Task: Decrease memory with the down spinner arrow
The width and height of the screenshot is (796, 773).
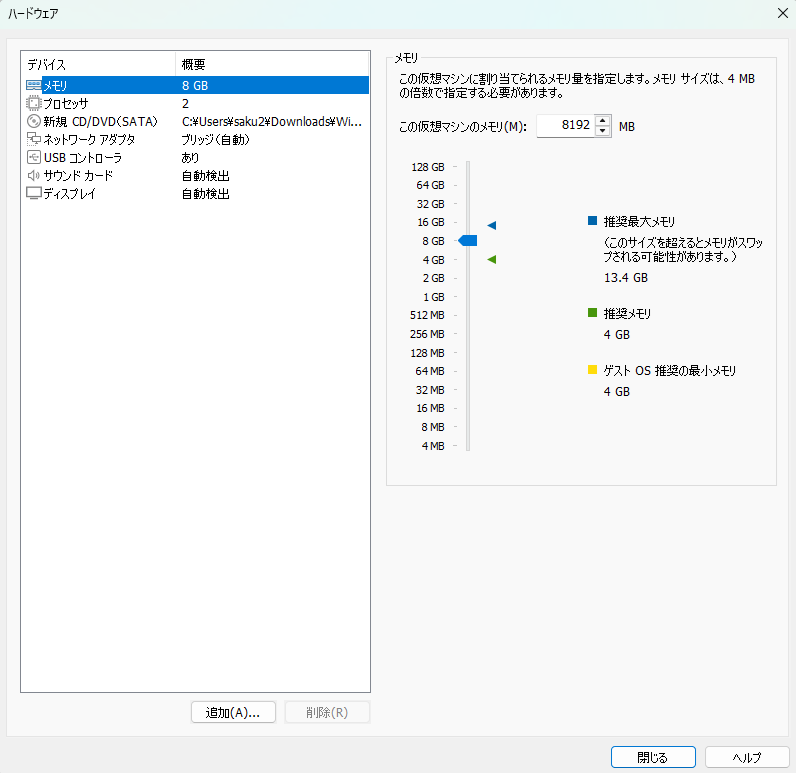Action: 602,131
